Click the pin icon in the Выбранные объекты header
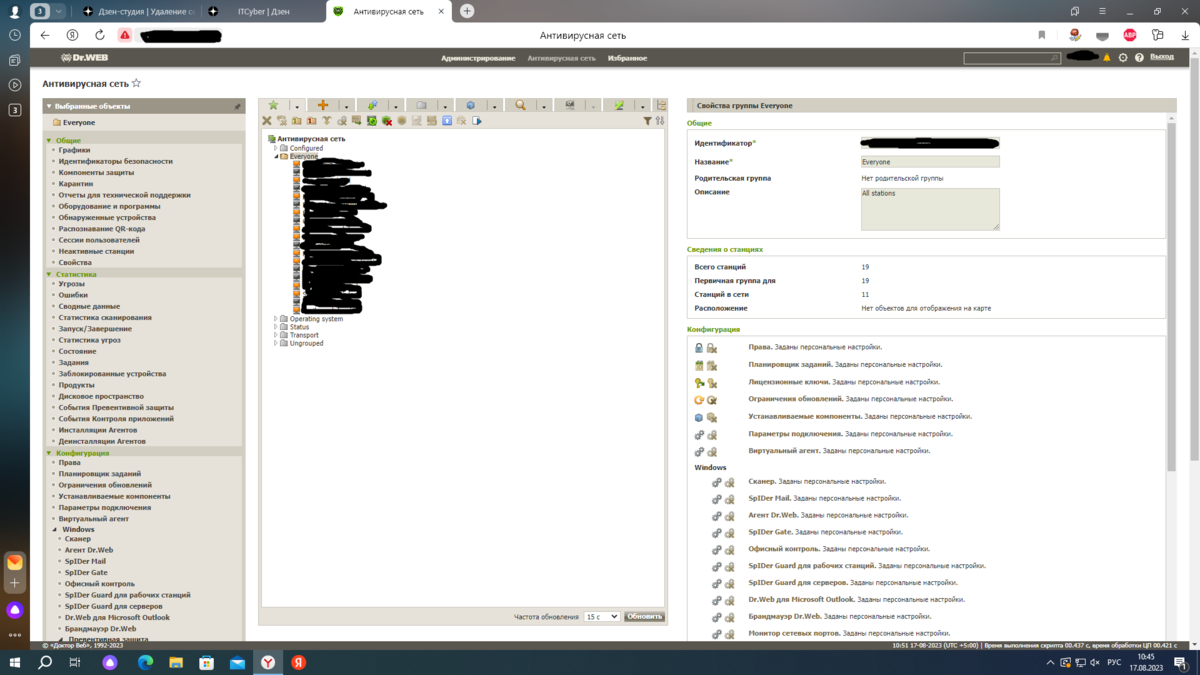The height and width of the screenshot is (675, 1200). pyautogui.click(x=237, y=106)
